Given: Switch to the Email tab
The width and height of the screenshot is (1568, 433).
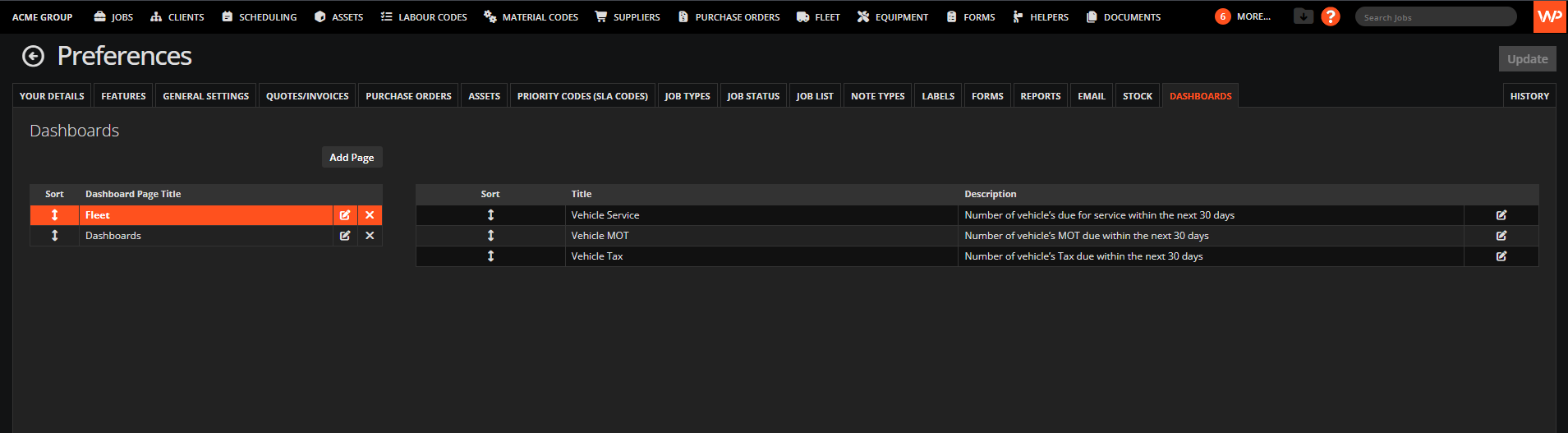Looking at the screenshot, I should (1091, 95).
